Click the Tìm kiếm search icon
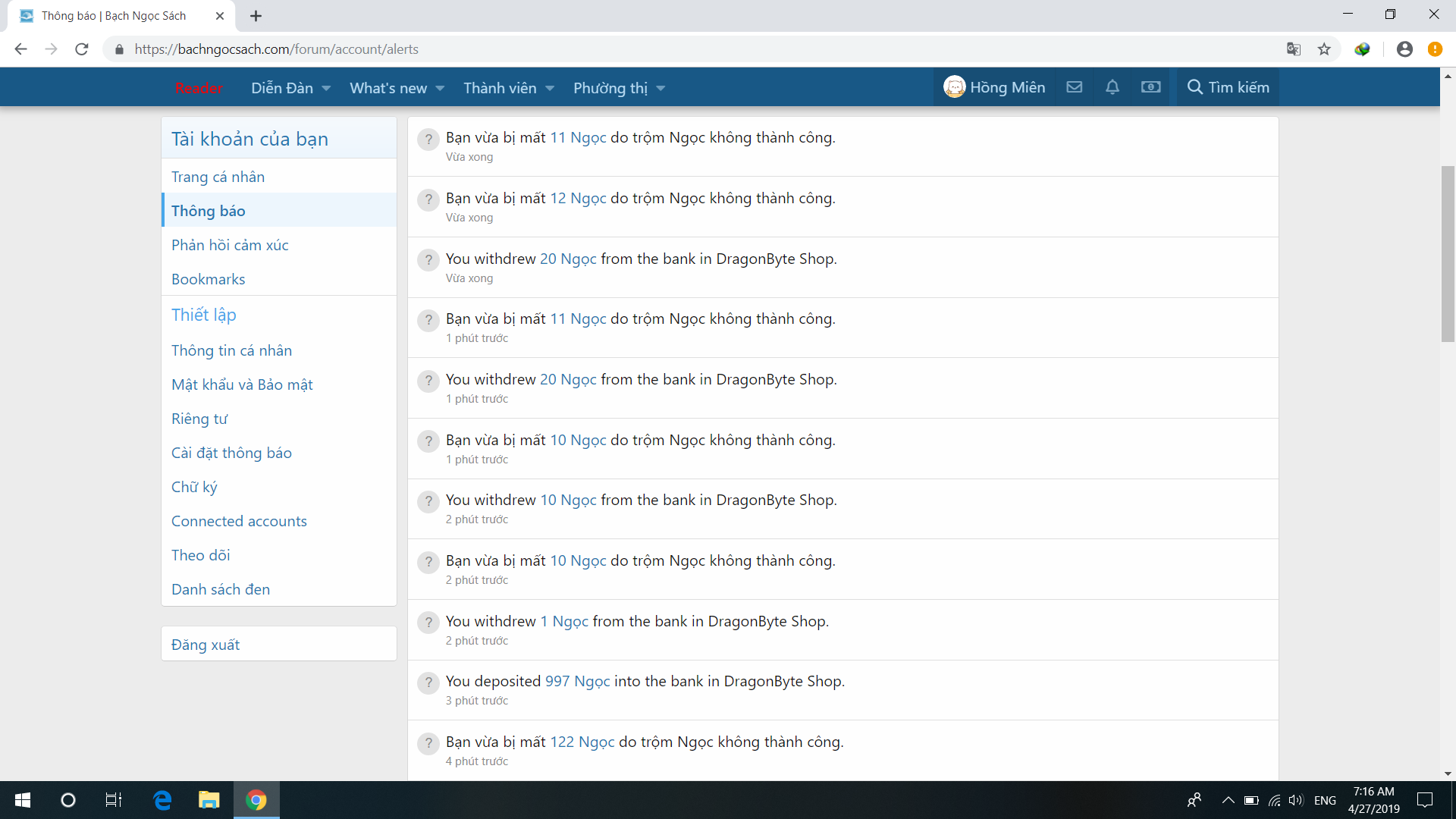 click(x=1194, y=87)
